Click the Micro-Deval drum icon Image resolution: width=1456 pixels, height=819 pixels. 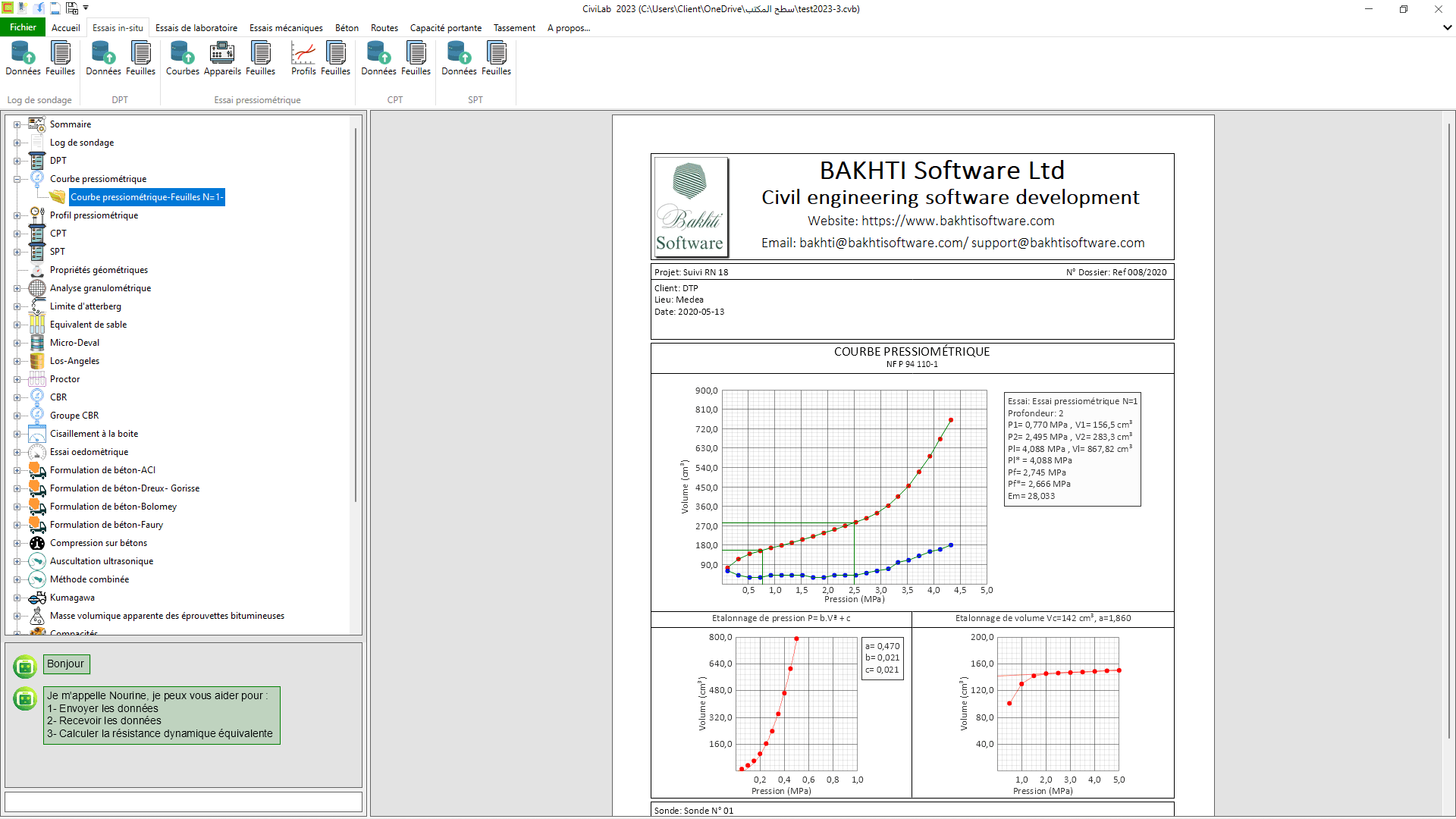[37, 343]
